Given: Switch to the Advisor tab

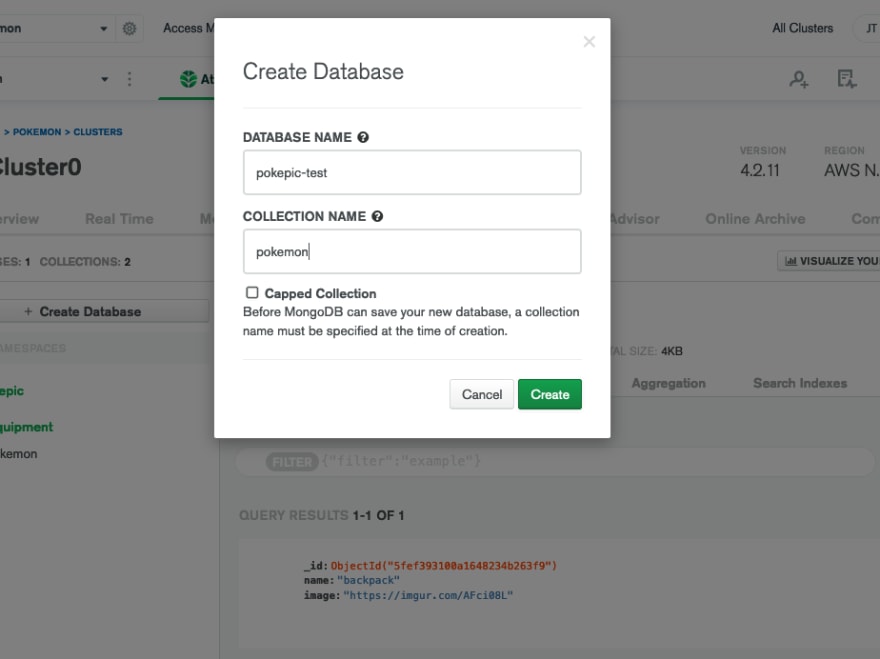Looking at the screenshot, I should [635, 219].
